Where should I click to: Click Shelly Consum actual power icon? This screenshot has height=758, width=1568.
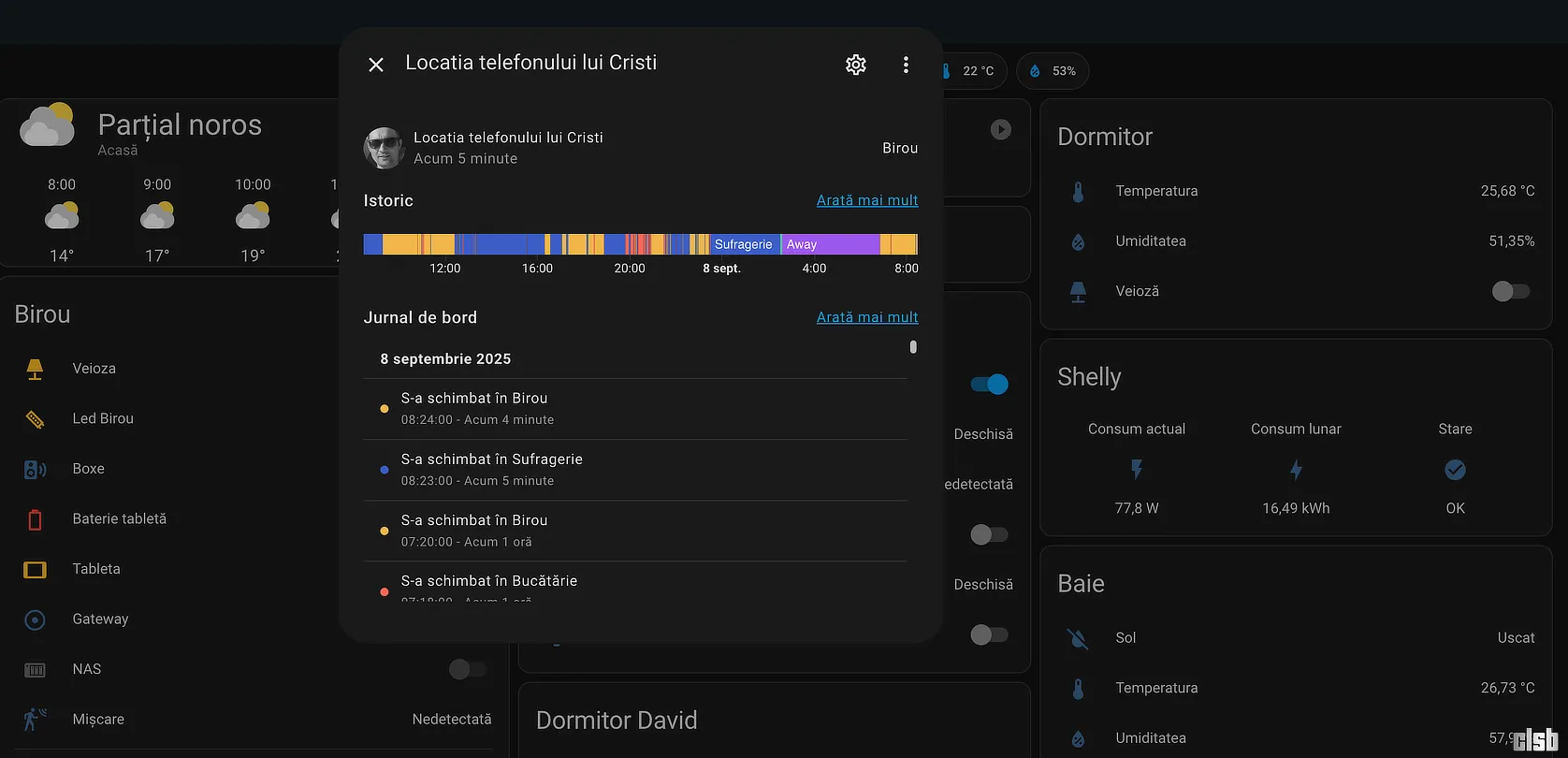coord(1137,469)
